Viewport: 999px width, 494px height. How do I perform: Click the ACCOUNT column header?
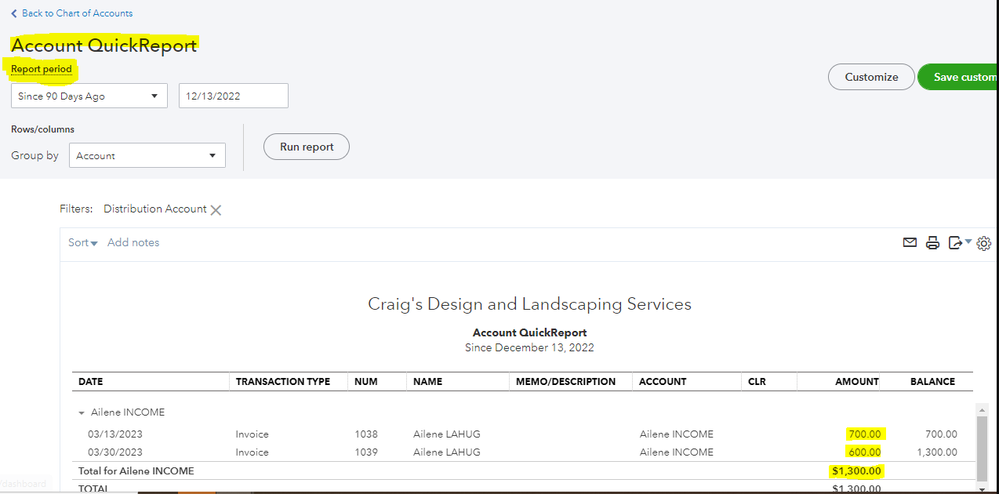663,382
